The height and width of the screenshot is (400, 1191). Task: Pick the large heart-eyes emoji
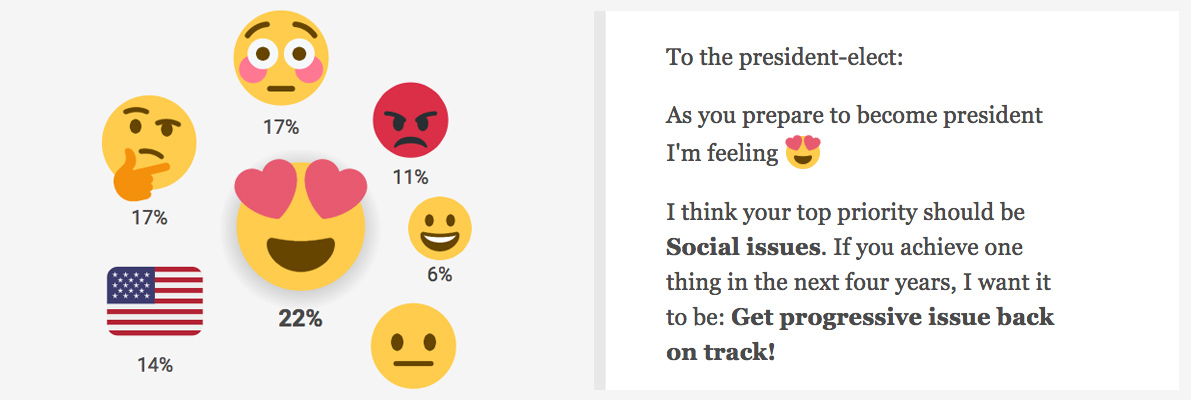coord(301,225)
